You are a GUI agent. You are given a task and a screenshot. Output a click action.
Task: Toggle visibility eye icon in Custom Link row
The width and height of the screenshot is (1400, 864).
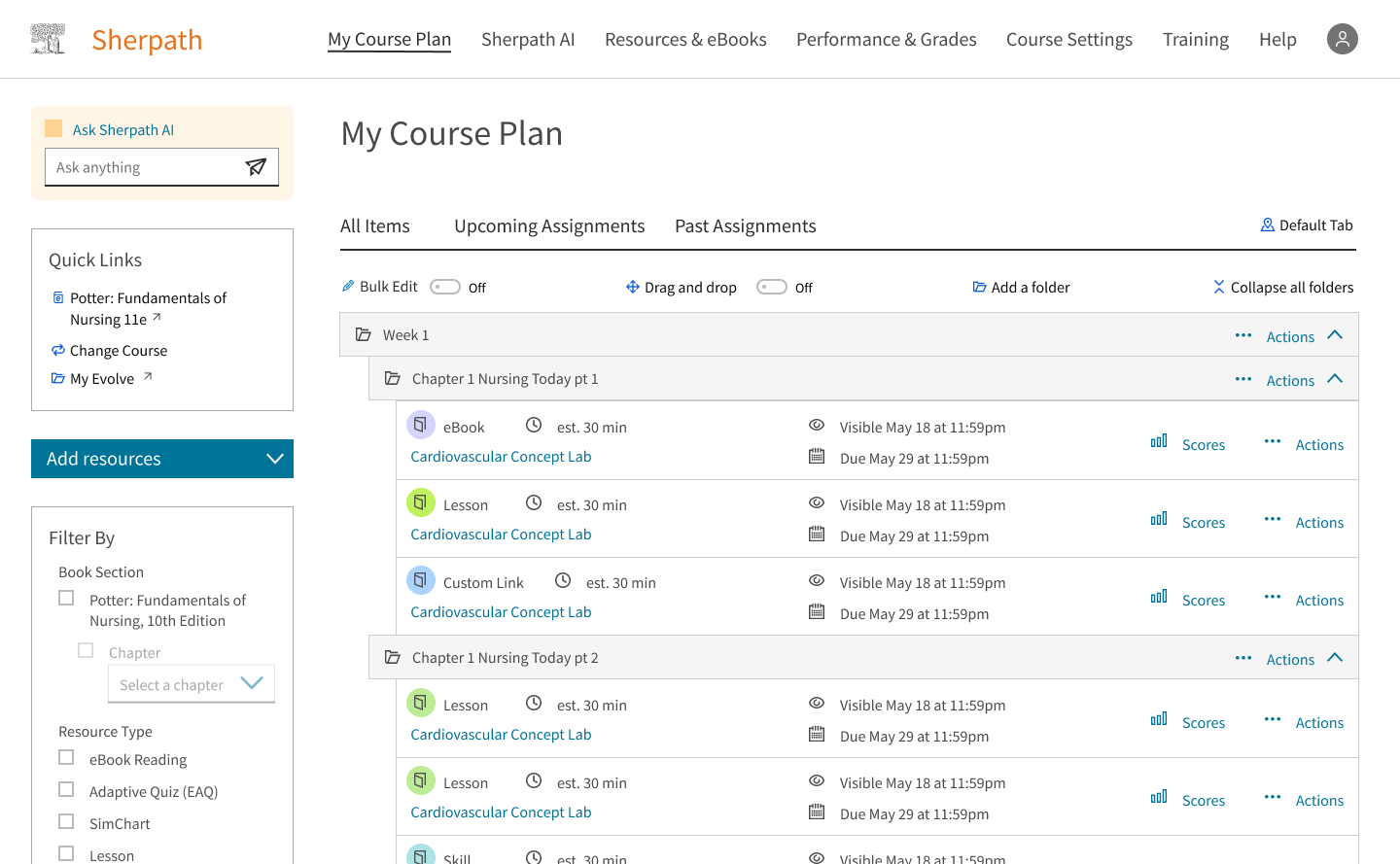[817, 580]
